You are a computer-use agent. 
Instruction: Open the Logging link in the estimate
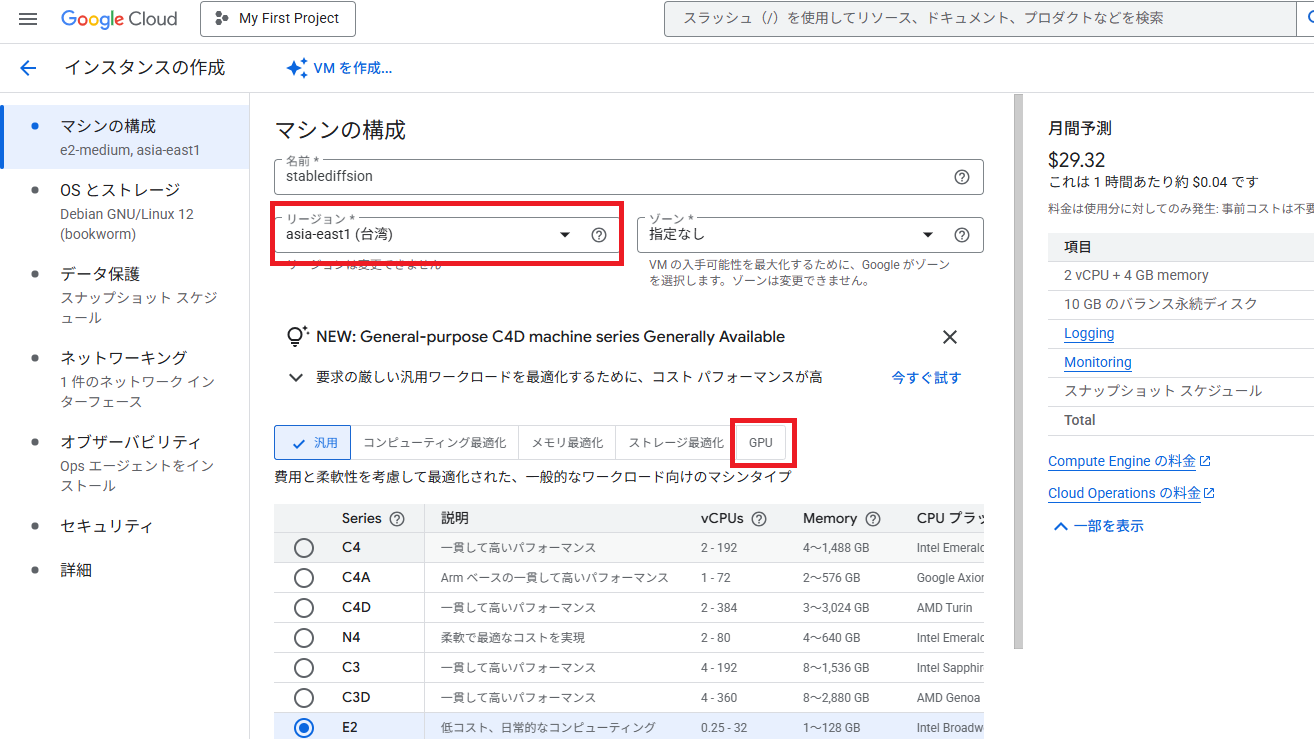tap(1089, 333)
